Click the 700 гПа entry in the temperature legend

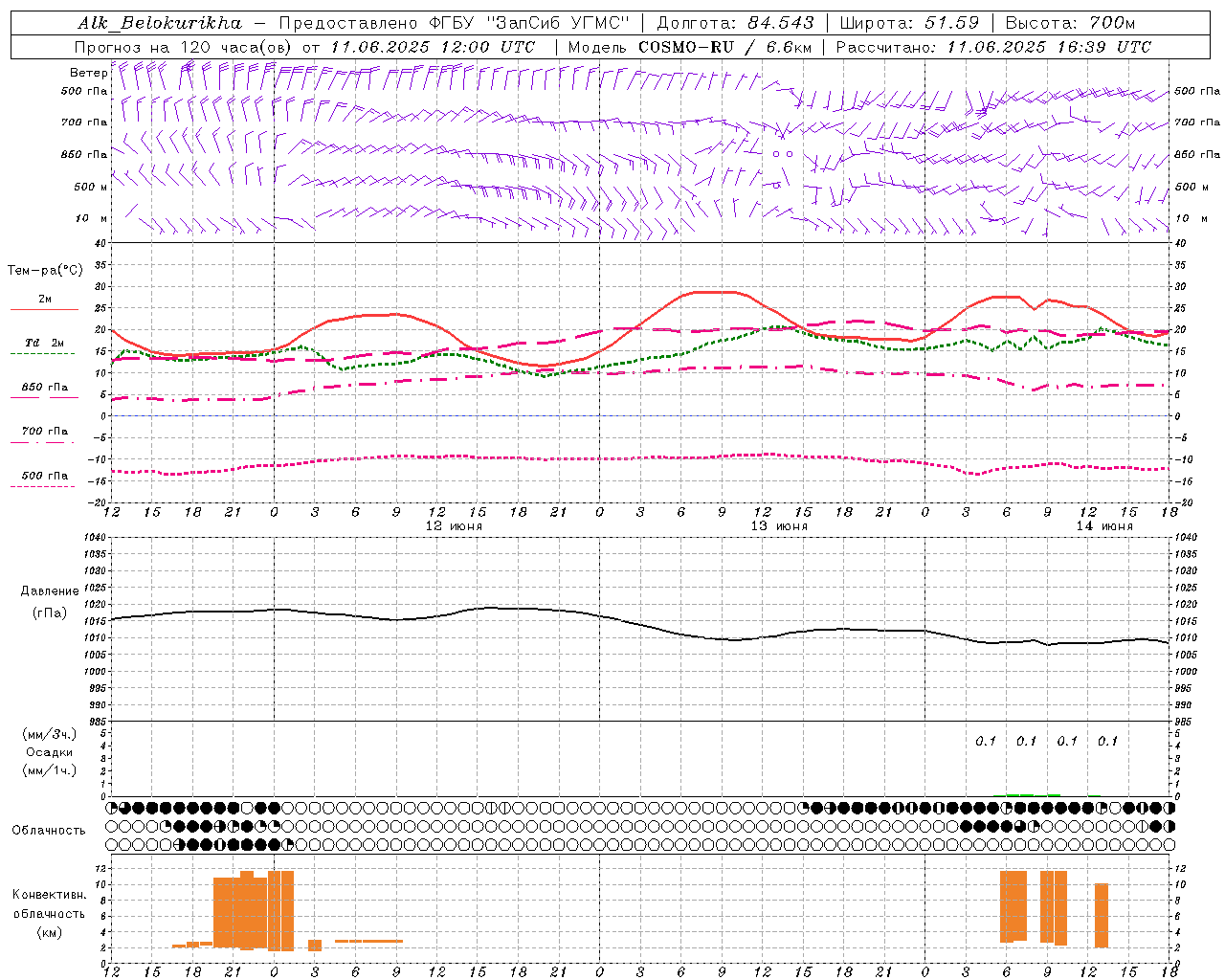[45, 432]
